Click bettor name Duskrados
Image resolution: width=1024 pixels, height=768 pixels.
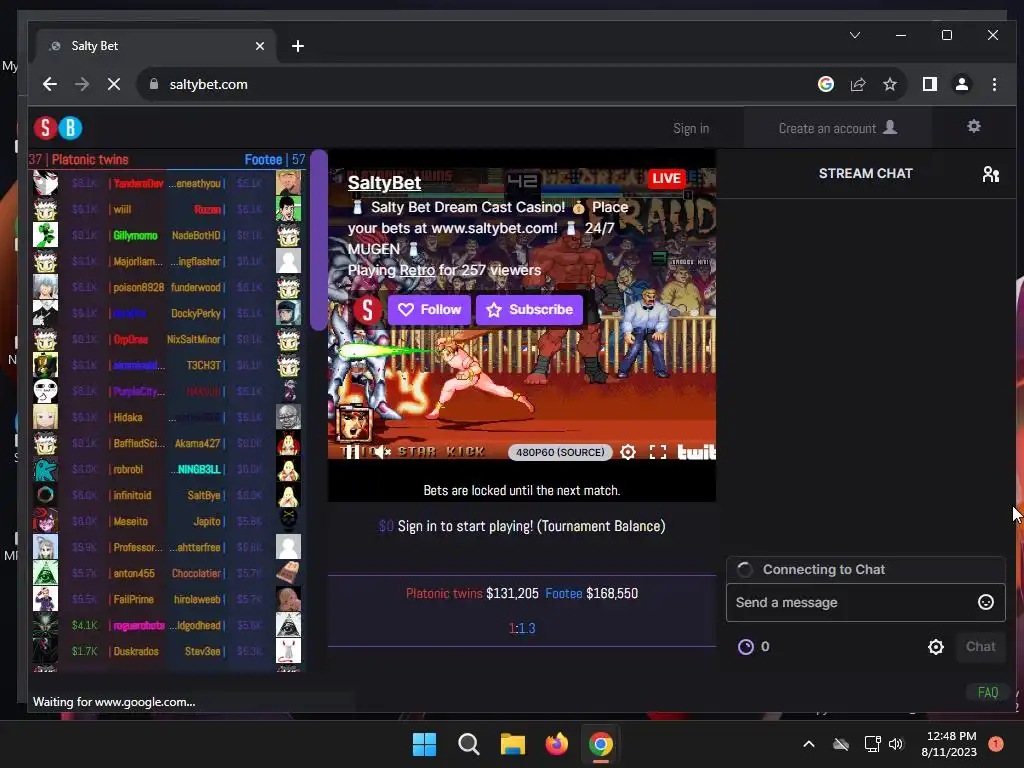(136, 651)
